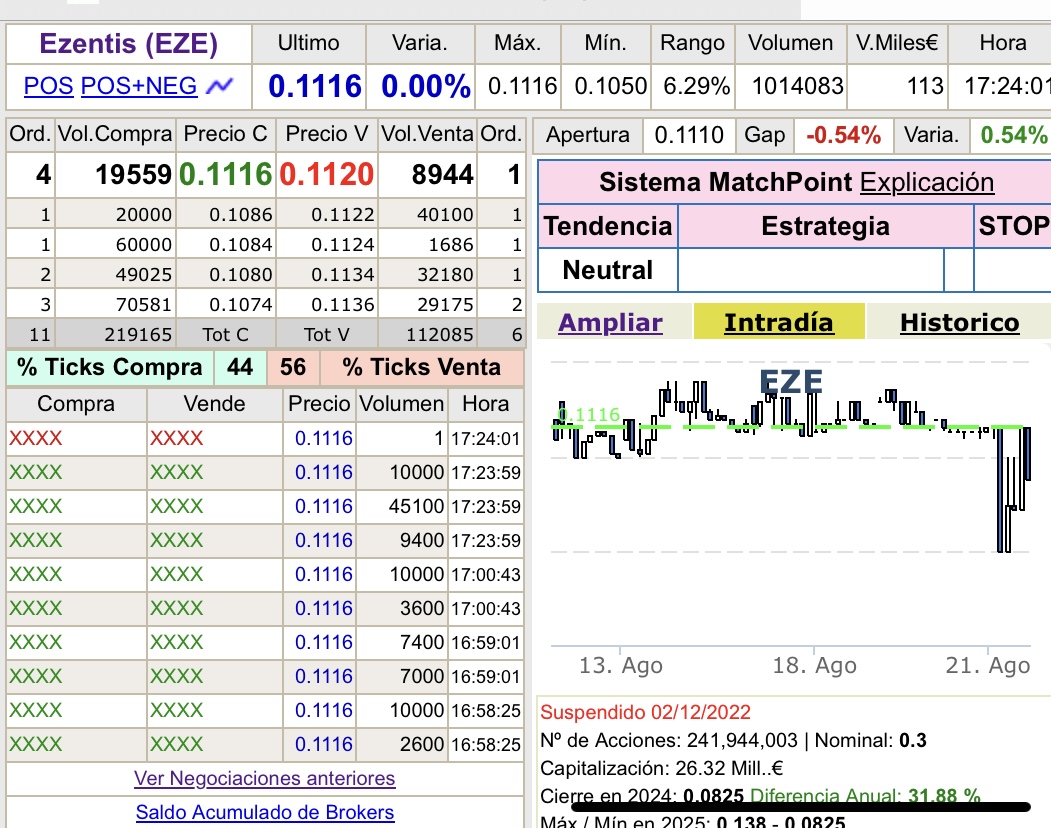The image size is (1051, 828).
Task: Switch to the Intradía chart tab
Action: (779, 322)
